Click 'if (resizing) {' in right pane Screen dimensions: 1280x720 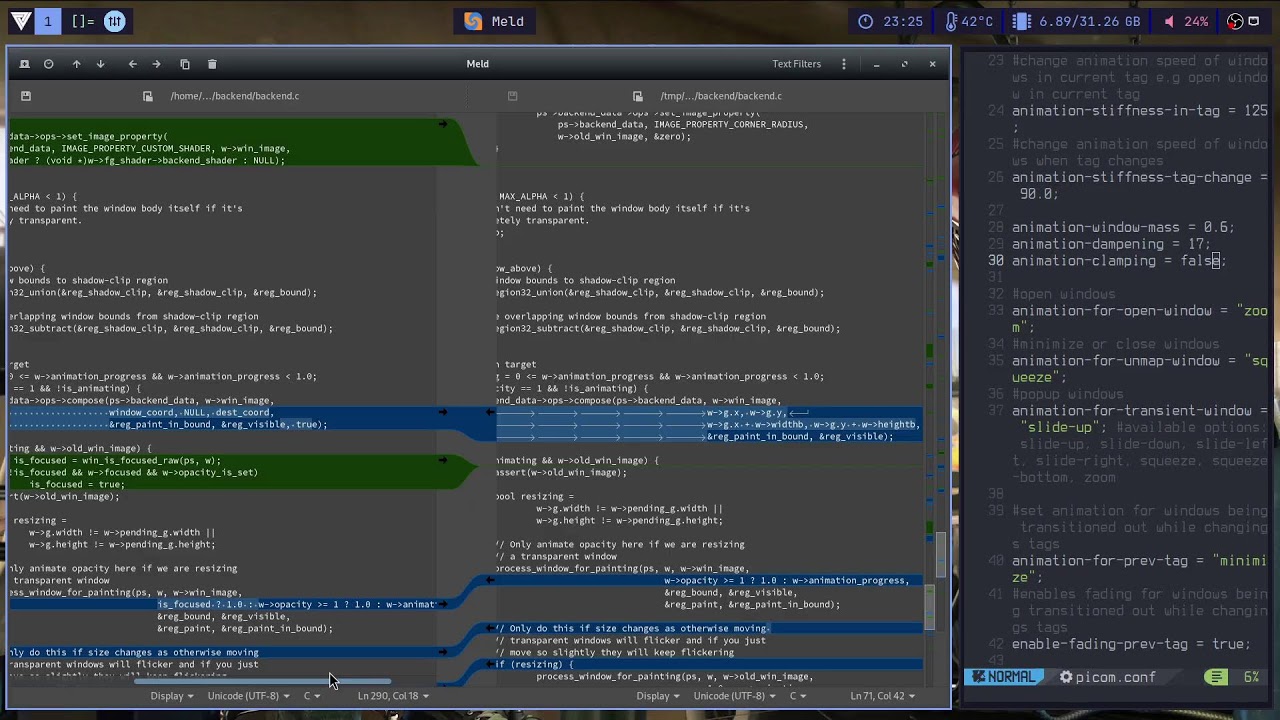533,664
